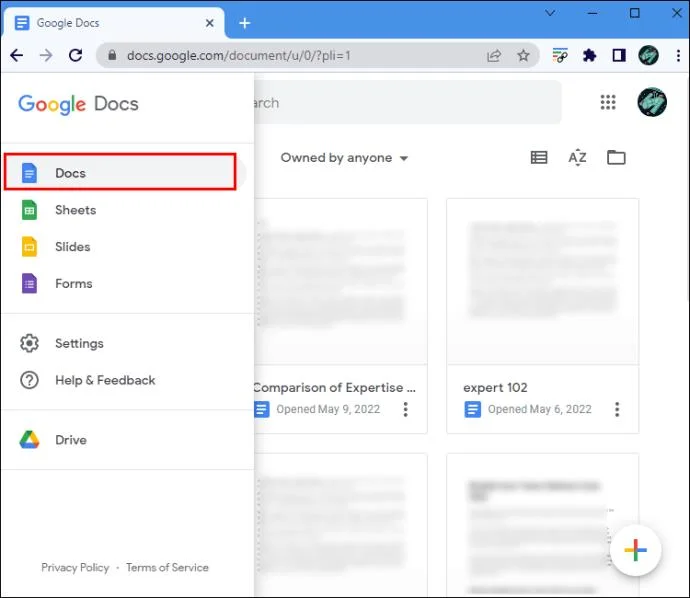Open more options for expert 102 document
Screen dimensions: 690x598
point(617,409)
